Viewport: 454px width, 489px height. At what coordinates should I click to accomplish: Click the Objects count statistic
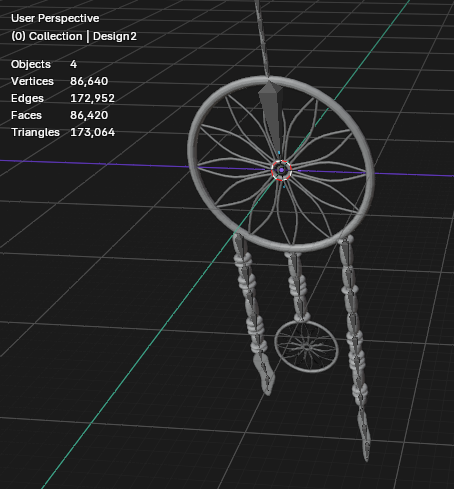(x=44, y=64)
